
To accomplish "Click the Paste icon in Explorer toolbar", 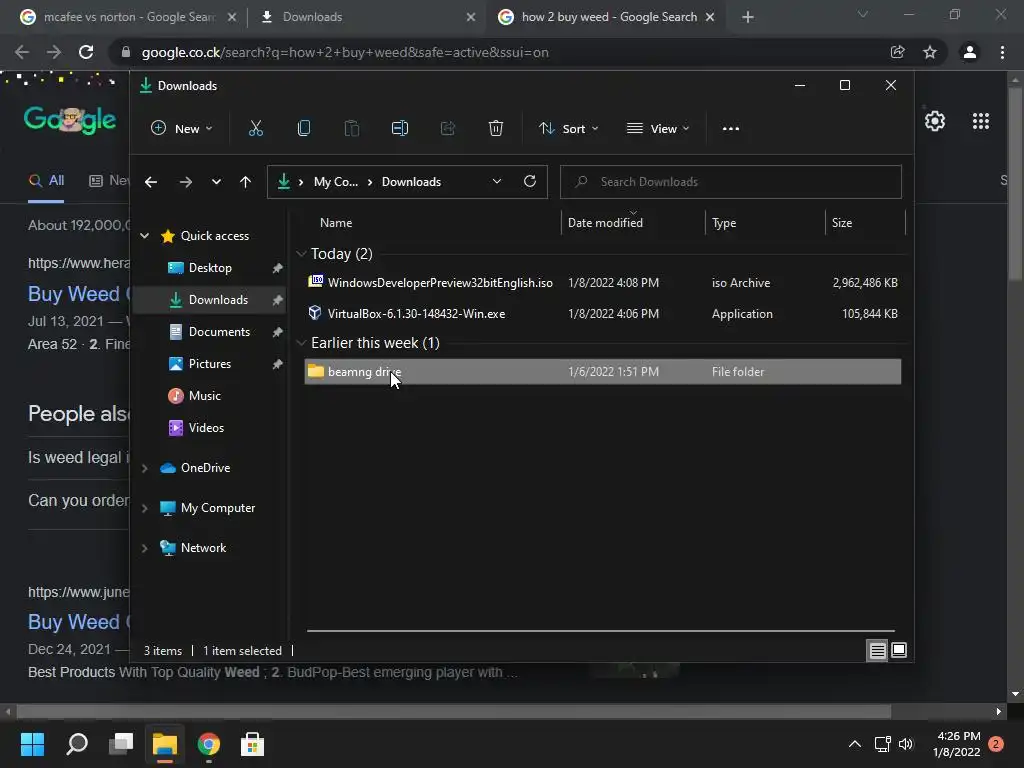I will [x=351, y=129].
